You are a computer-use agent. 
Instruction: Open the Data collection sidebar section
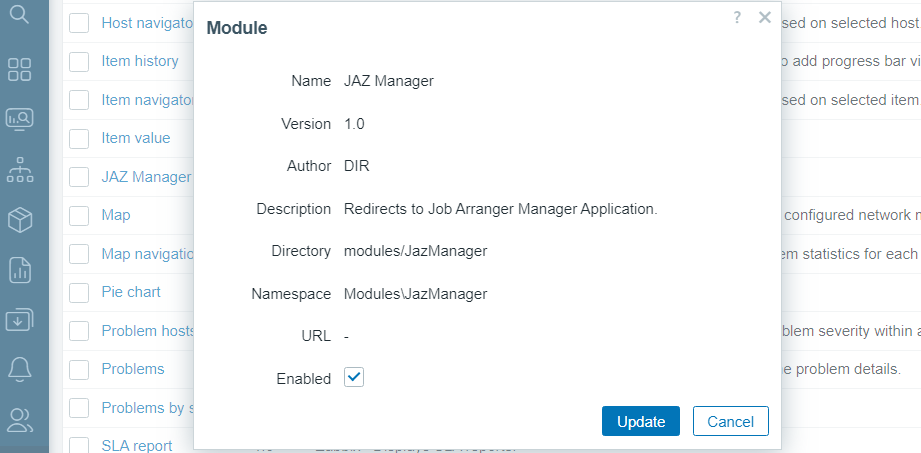(20, 319)
